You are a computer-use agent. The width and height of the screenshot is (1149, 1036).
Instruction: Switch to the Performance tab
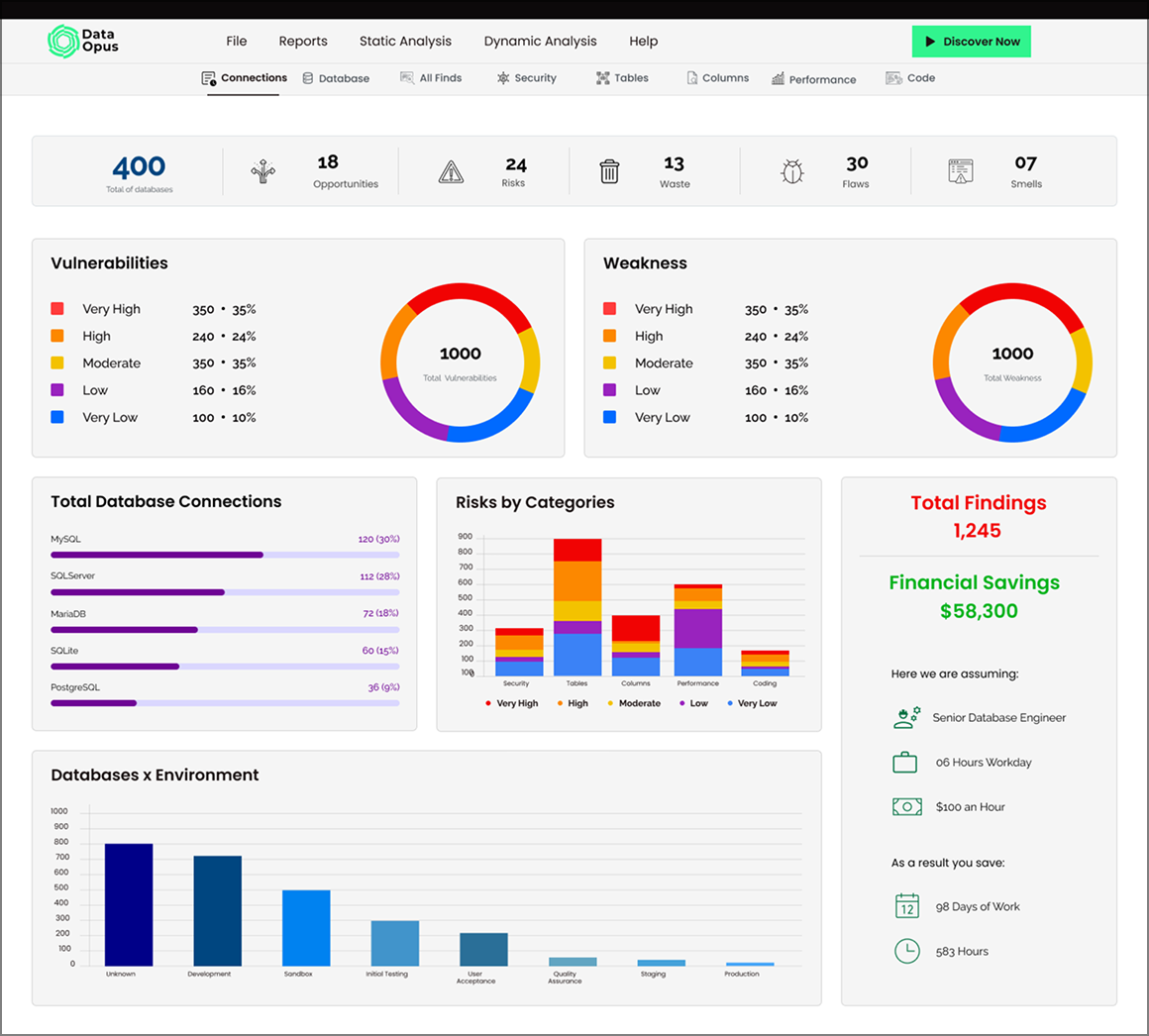tap(813, 79)
